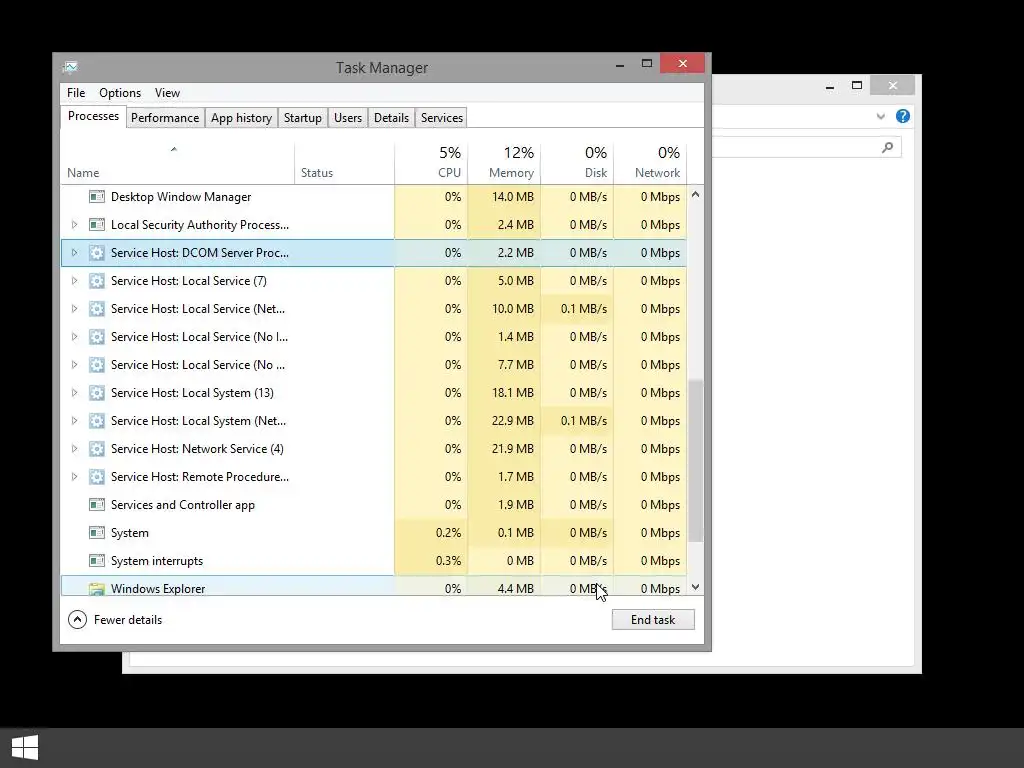1024x768 pixels.
Task: Click the scrollbar down arrow in process list
Action: tap(696, 587)
